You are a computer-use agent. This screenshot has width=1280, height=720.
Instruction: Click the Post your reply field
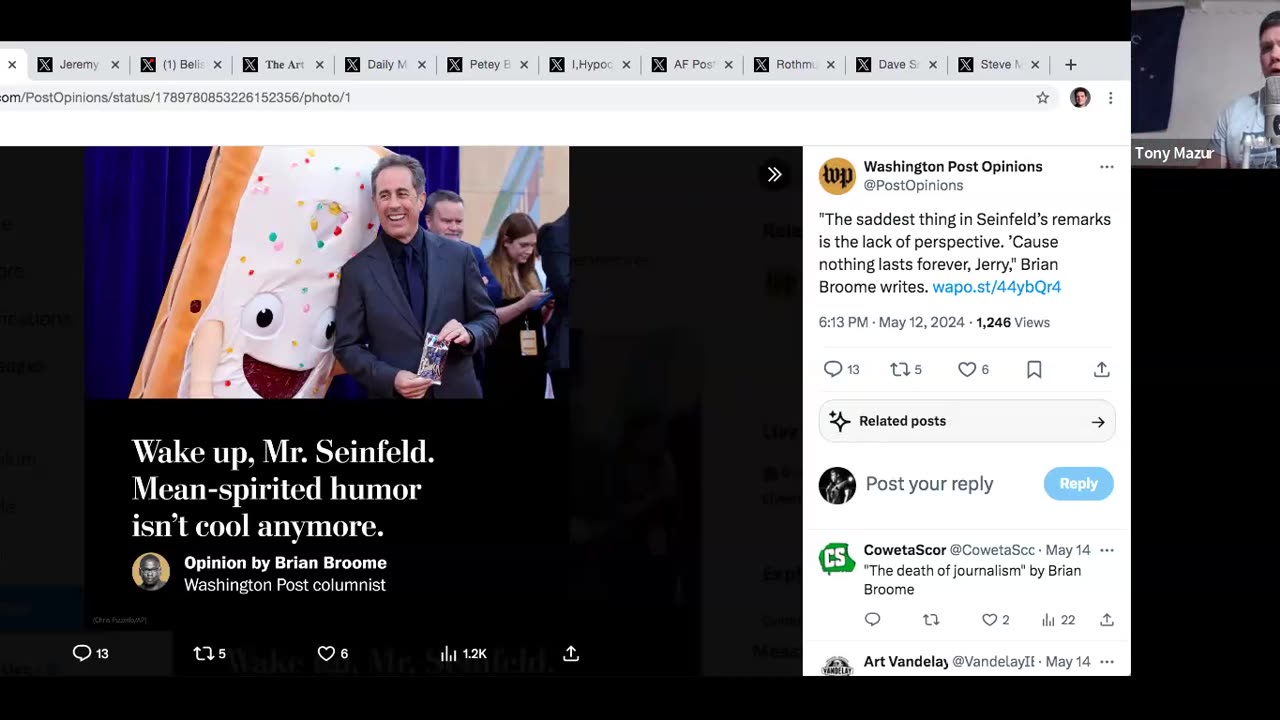coord(929,484)
